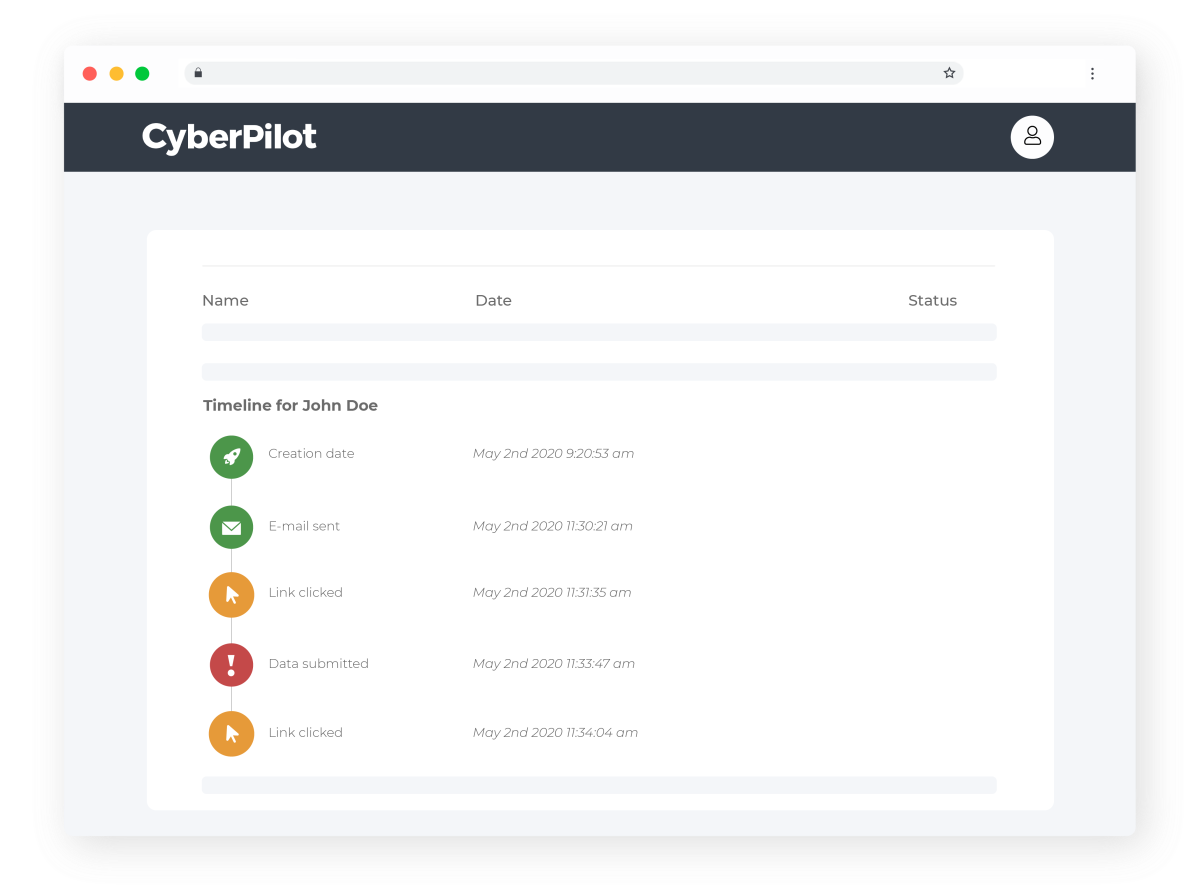The width and height of the screenshot is (1200, 891).
Task: Click cursor icon at 11:31:35 am entry
Action: click(231, 595)
